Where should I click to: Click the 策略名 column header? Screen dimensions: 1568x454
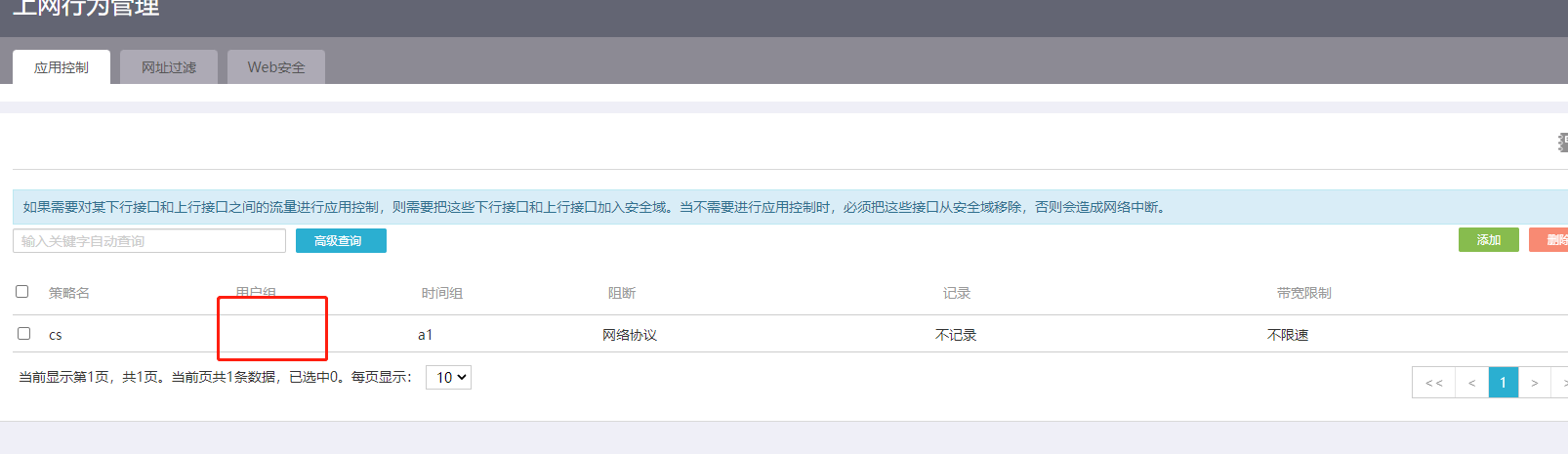[69, 293]
